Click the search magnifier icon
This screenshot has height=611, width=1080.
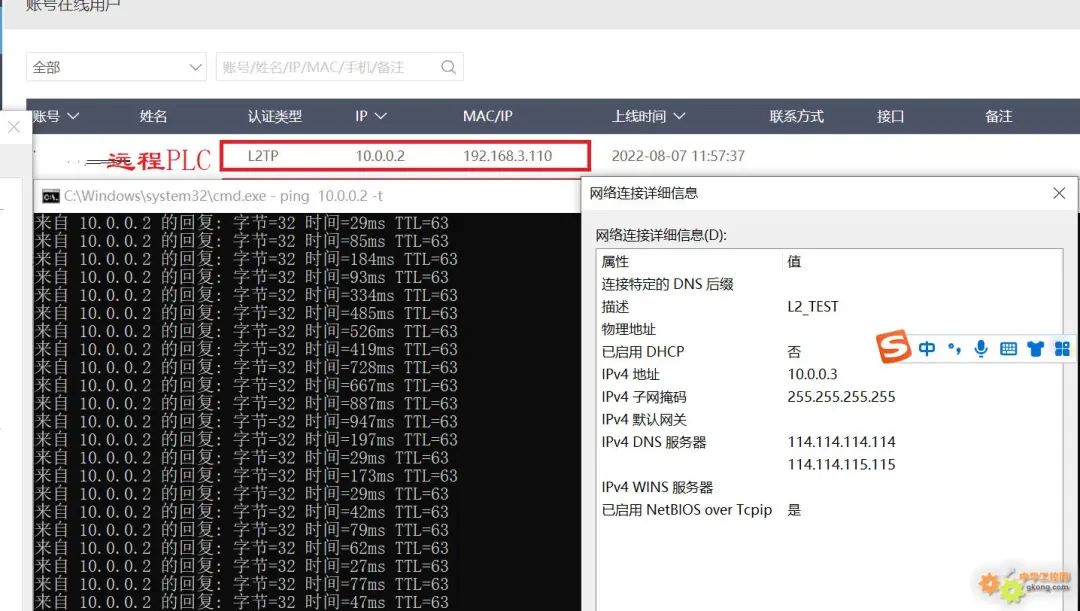point(449,67)
